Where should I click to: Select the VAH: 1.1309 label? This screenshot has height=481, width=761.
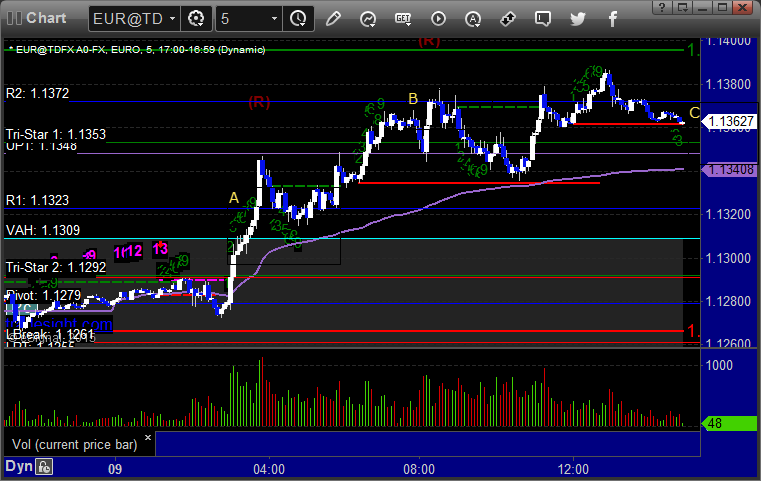point(43,230)
